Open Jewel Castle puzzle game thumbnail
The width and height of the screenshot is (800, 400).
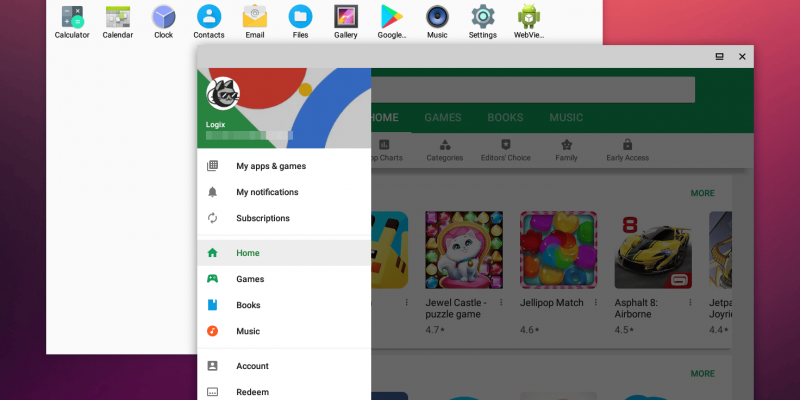pos(464,250)
